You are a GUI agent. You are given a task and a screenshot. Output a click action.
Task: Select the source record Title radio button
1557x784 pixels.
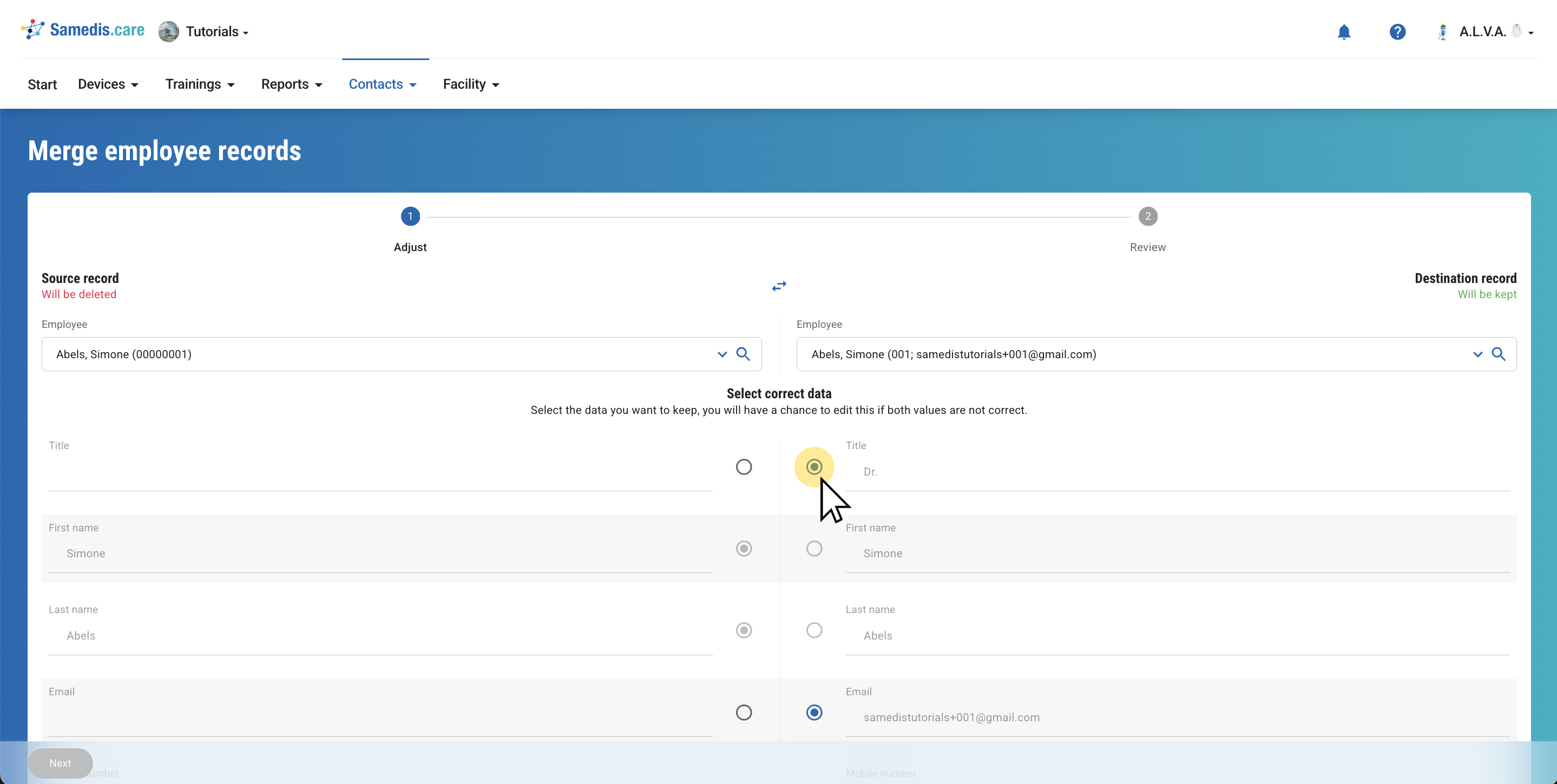coord(744,466)
